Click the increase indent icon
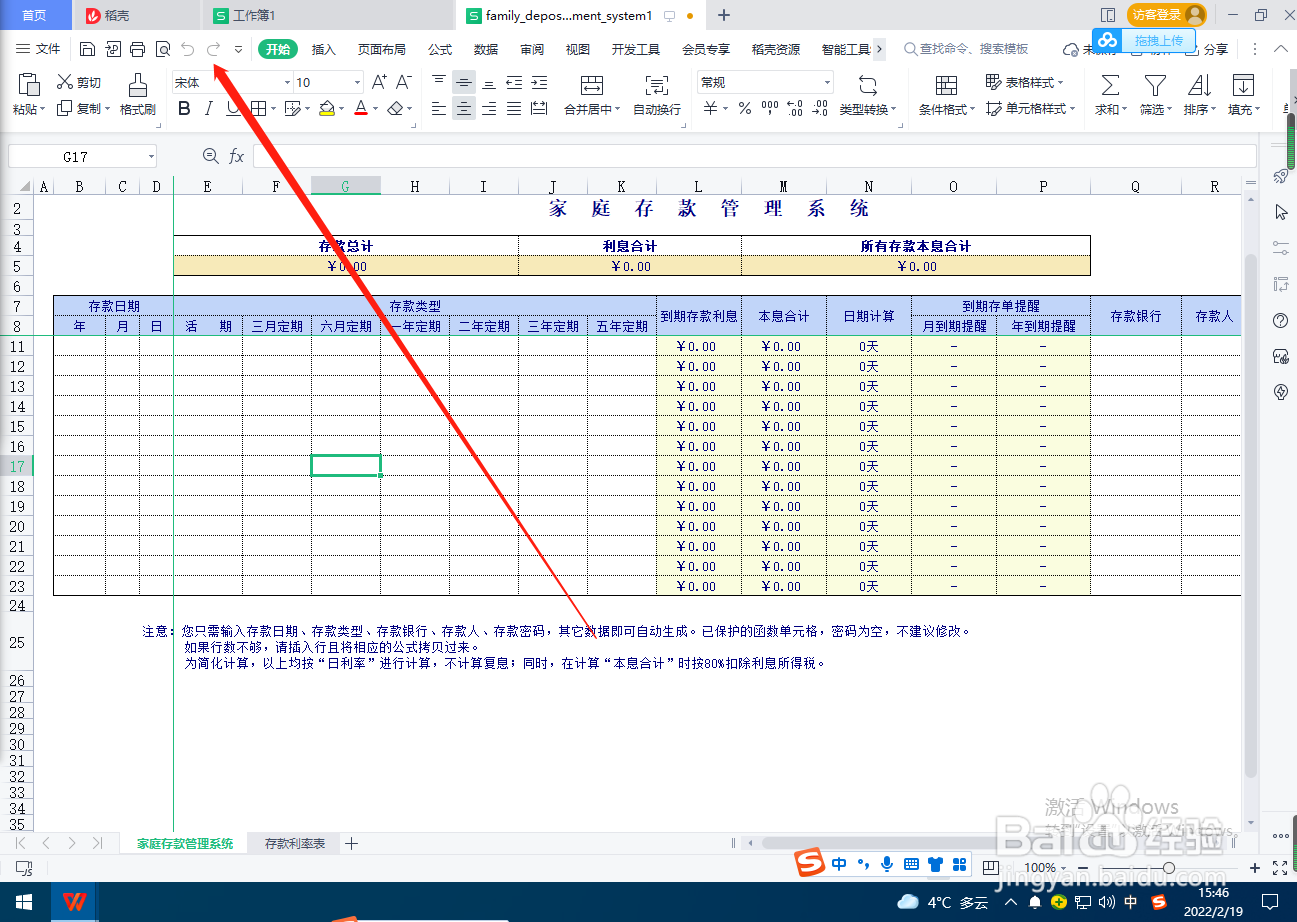This screenshot has height=922, width=1297. (x=539, y=83)
